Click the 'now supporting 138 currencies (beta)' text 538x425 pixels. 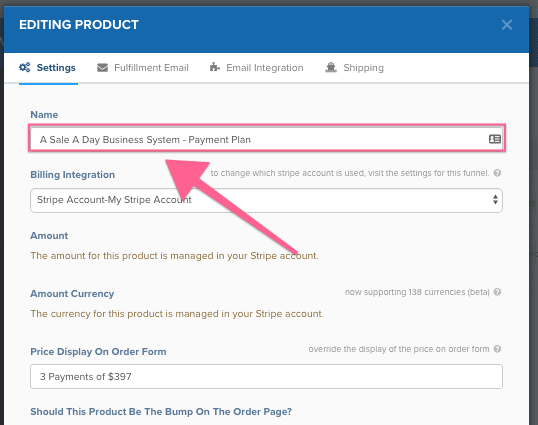point(417,292)
